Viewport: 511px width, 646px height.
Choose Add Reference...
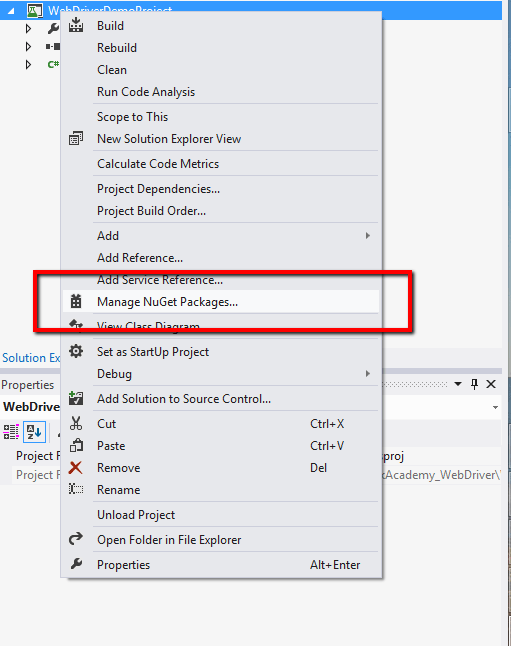(x=220, y=258)
